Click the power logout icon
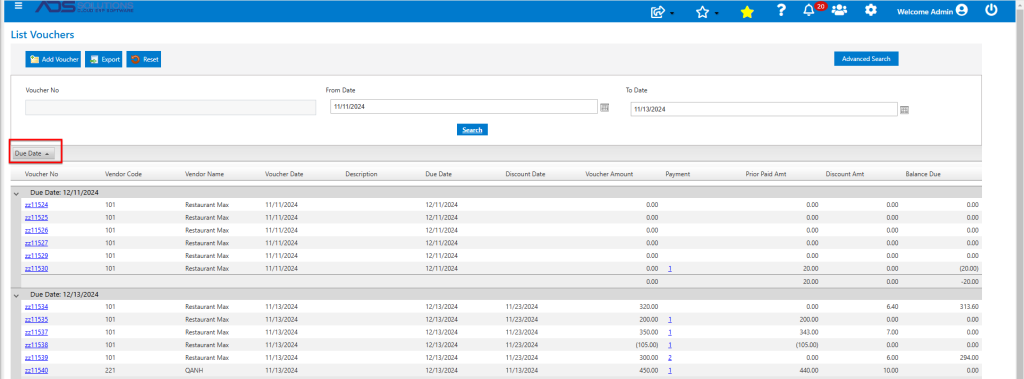The width and height of the screenshot is (1024, 379). pyautogui.click(x=991, y=10)
